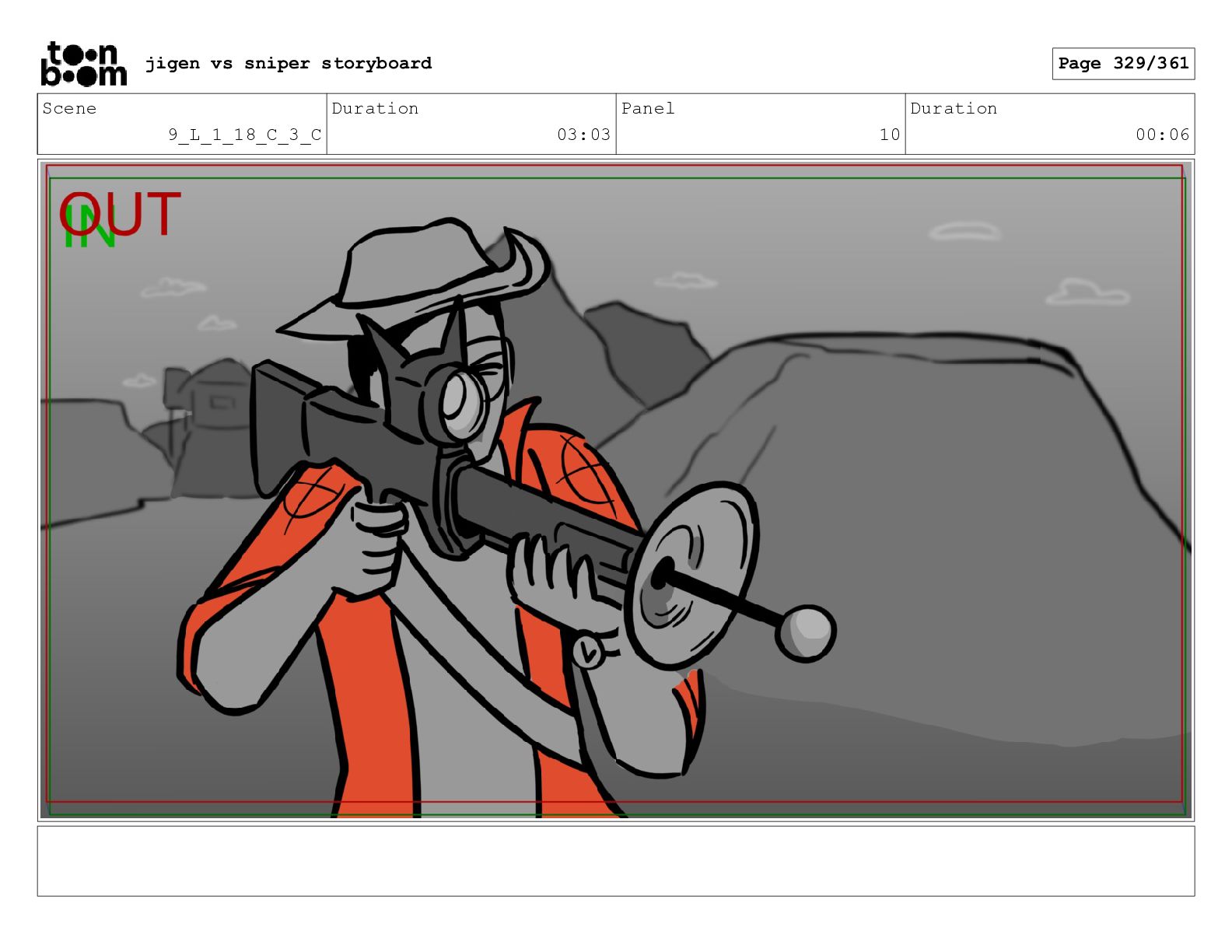Select scene name '9_L_1_18_C_3_C'

coord(245,135)
